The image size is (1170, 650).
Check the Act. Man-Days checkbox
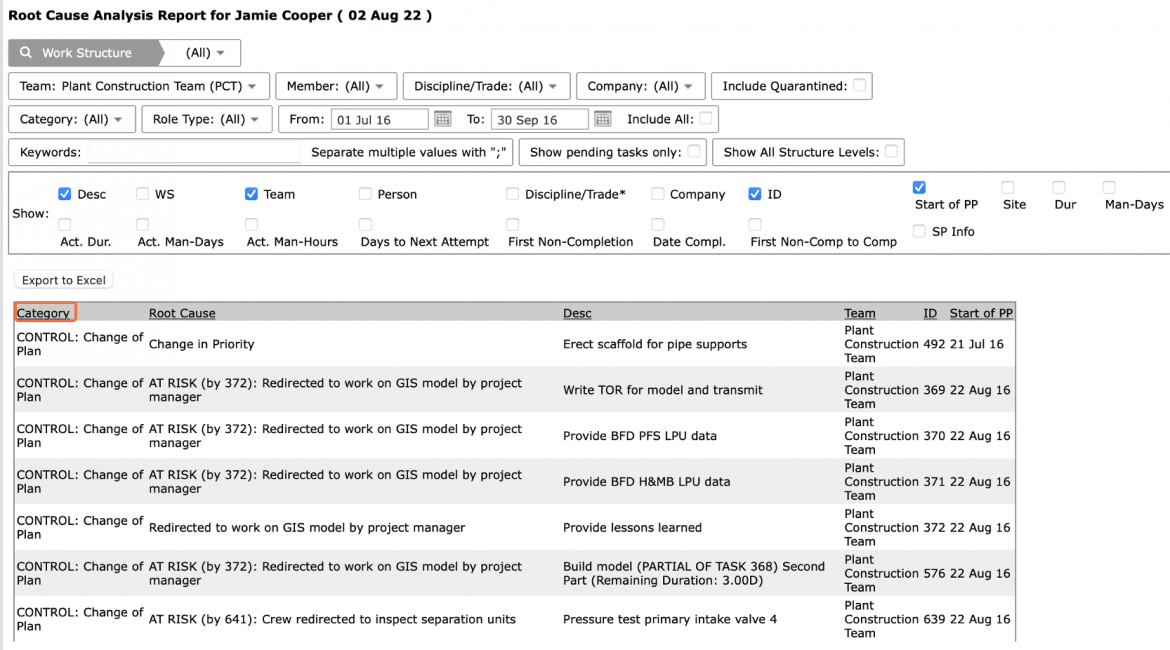pos(143,225)
